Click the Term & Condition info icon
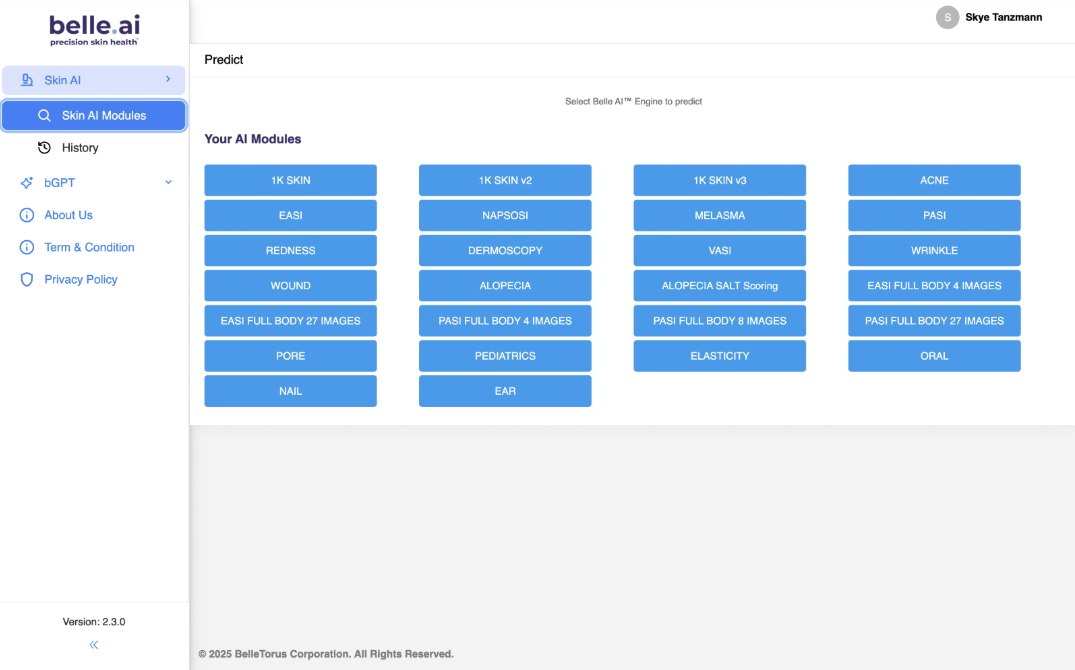Screen dimensions: 1075x670 [x=27, y=247]
